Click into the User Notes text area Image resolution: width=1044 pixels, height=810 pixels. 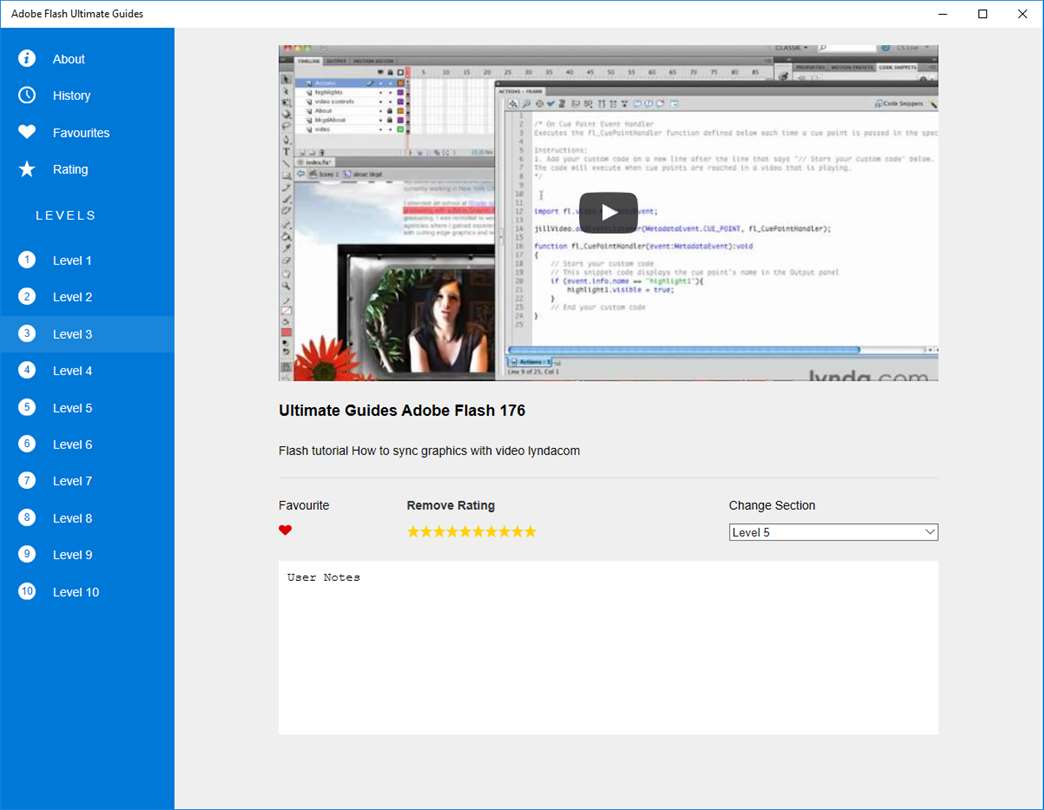609,648
